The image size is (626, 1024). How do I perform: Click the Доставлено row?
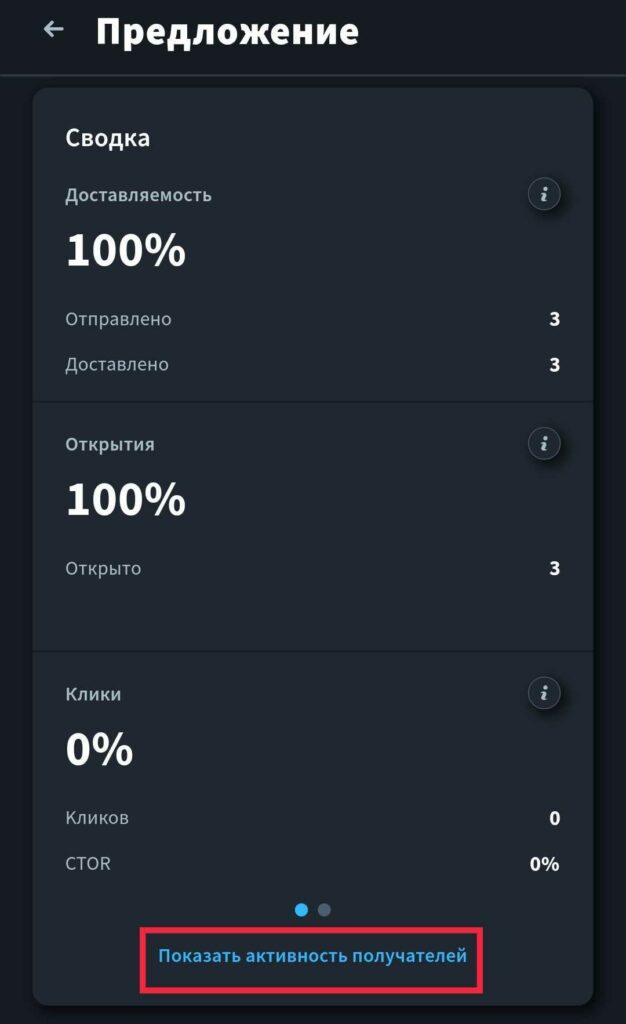click(313, 364)
